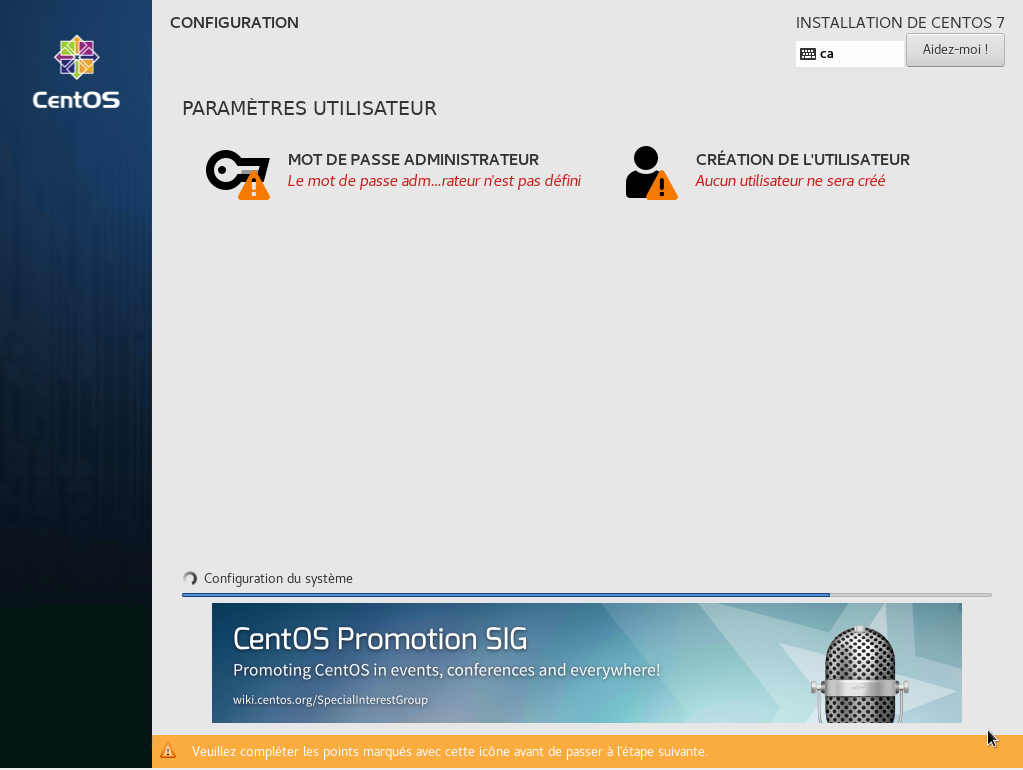The height and width of the screenshot is (770, 1023).
Task: Click the Aidez-moi ! help button
Action: coord(955,50)
